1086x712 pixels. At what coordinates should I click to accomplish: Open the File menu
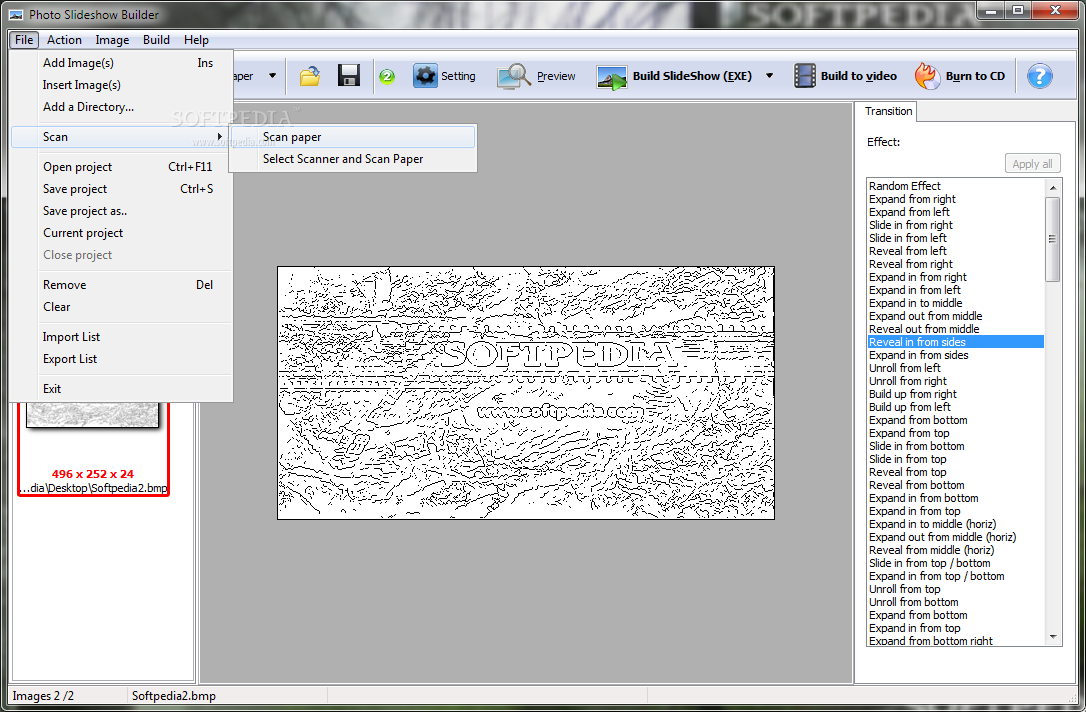point(24,39)
